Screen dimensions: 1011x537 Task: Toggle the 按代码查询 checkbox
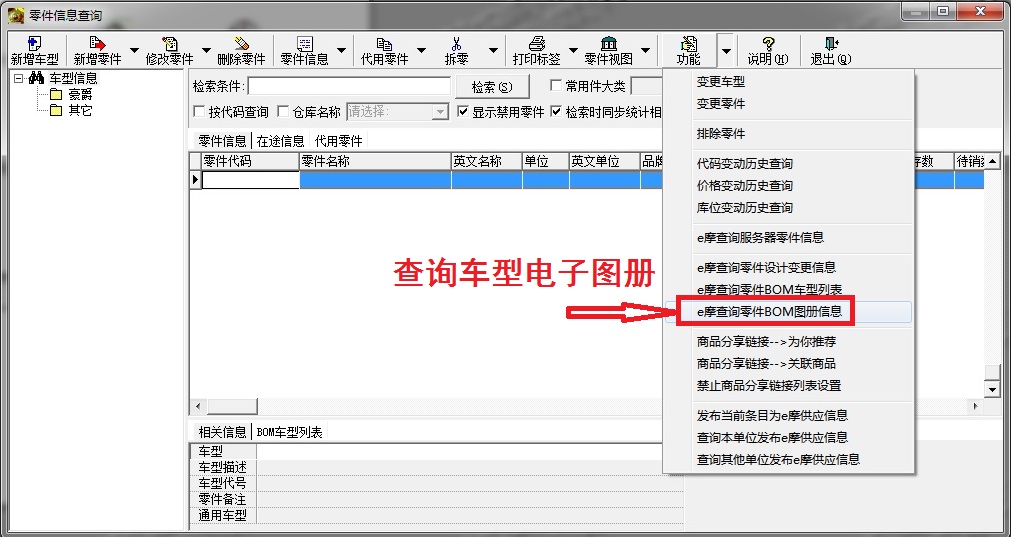point(199,112)
